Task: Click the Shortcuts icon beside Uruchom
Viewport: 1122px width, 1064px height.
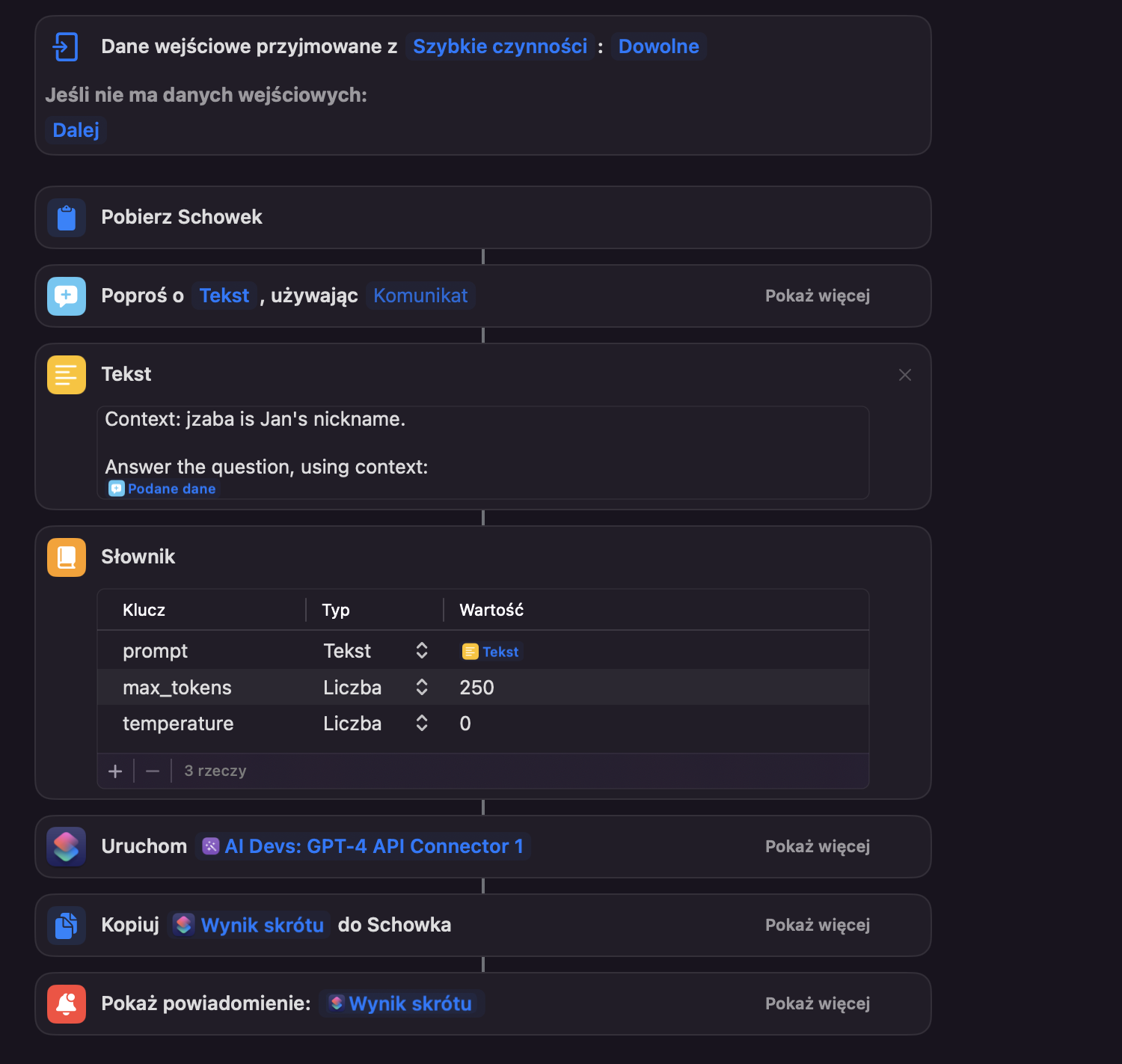Action: tap(67, 847)
